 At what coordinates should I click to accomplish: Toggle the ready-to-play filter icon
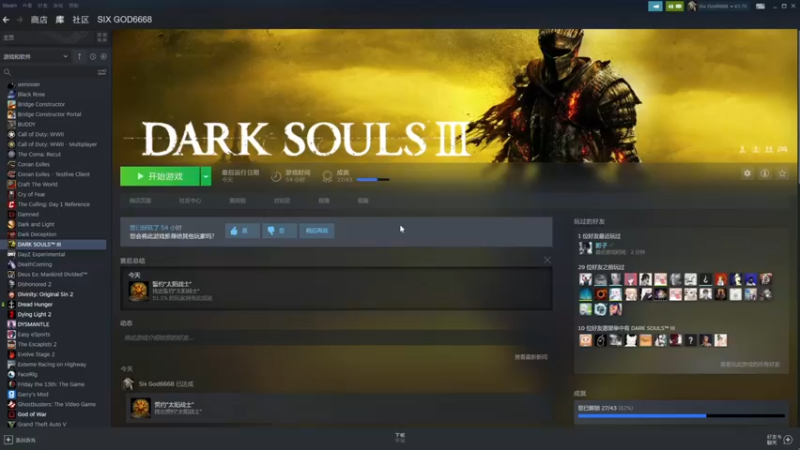104,56
